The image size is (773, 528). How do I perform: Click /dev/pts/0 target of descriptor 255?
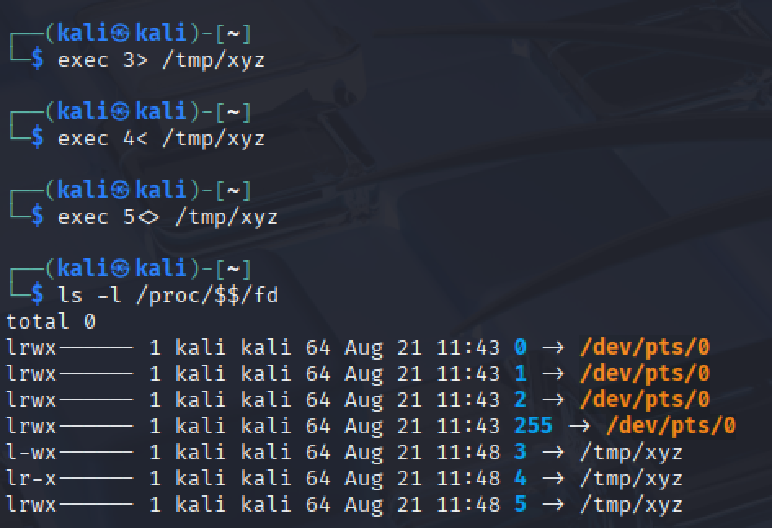tap(671, 425)
